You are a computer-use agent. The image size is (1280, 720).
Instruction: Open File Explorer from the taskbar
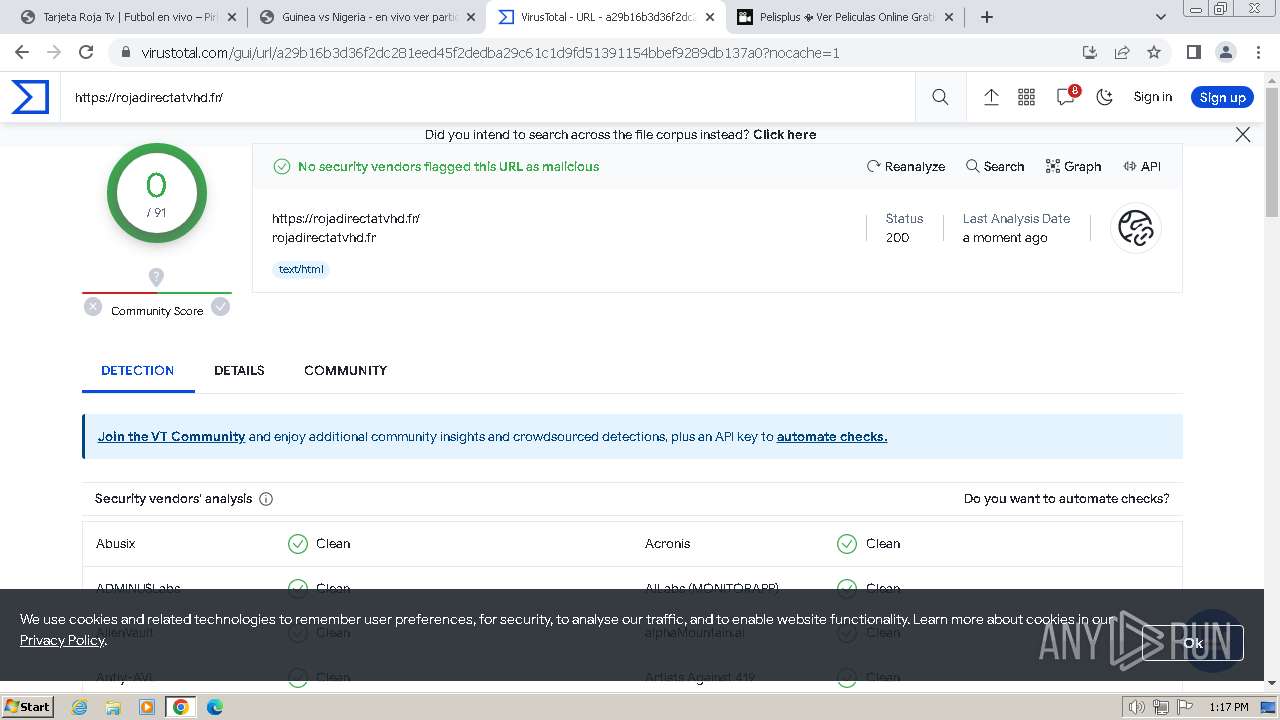coord(113,707)
